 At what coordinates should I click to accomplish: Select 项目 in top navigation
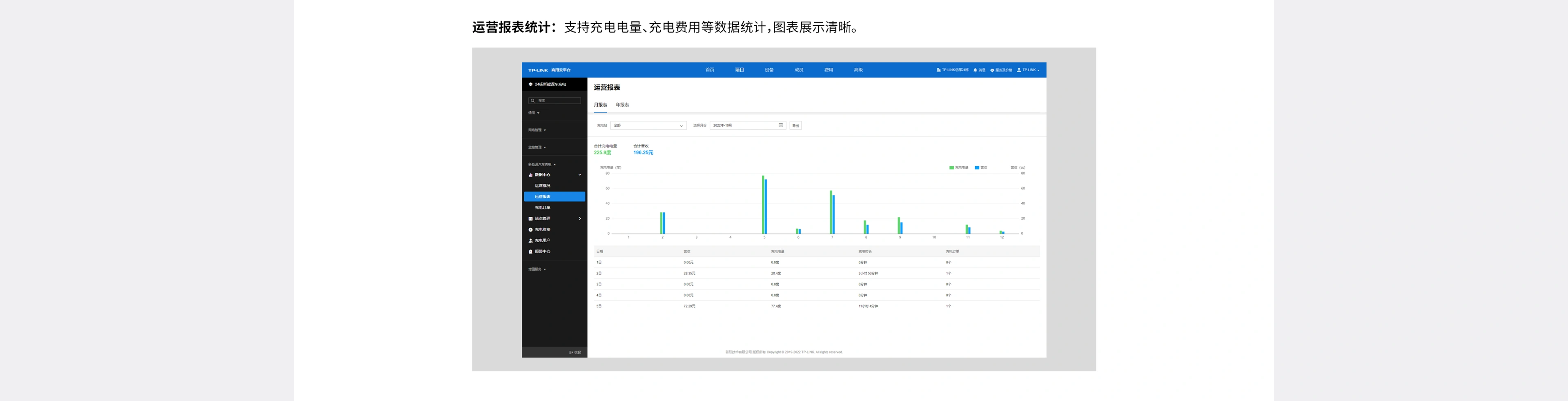coord(739,70)
